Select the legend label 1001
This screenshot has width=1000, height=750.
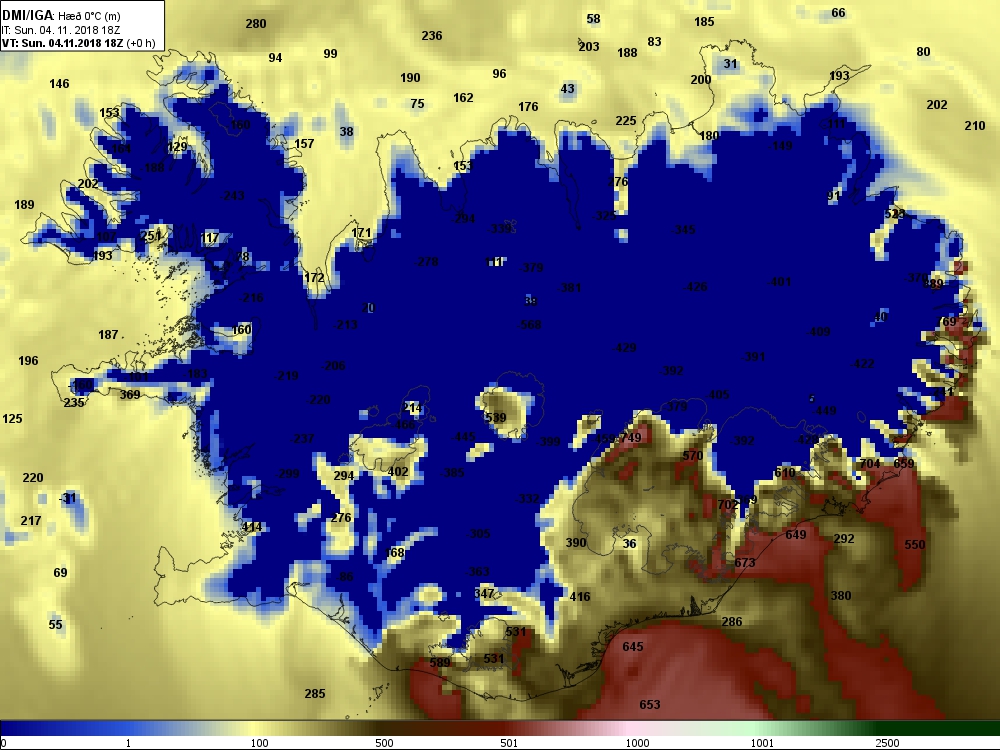(x=762, y=743)
